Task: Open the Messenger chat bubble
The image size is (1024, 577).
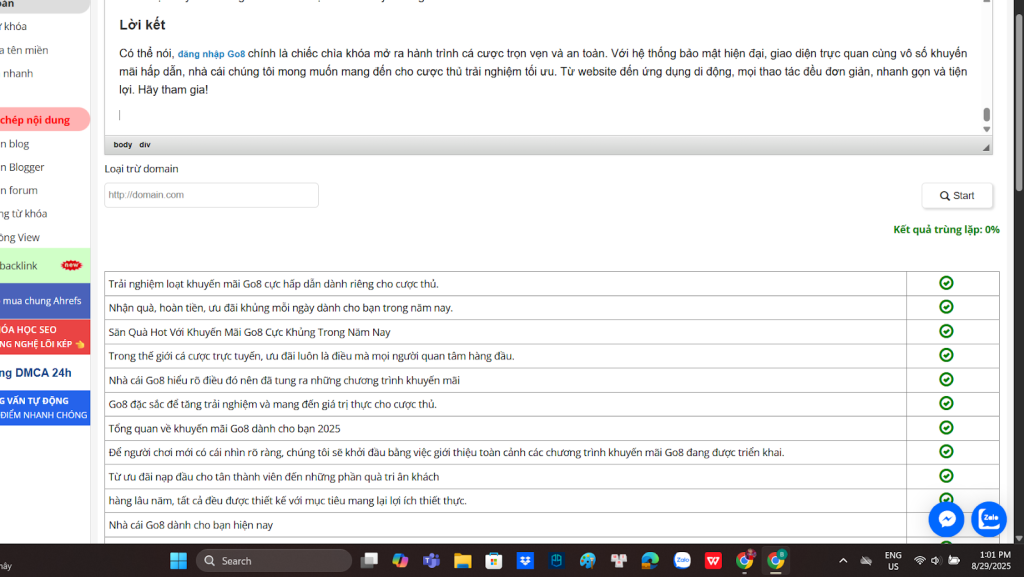Action: [945, 519]
